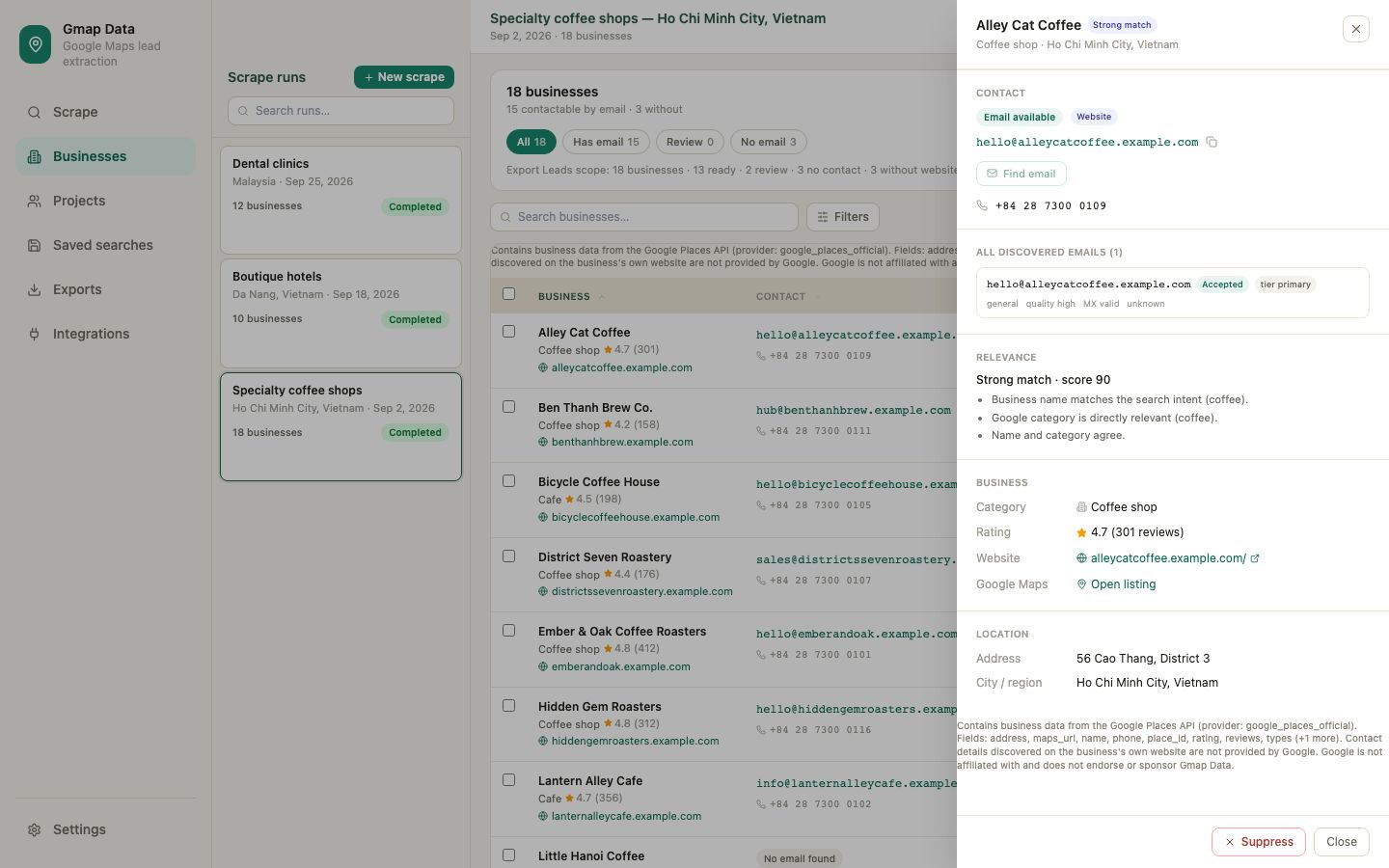Screen dimensions: 1389x868
Task: Open Businesses in the sidebar navigation
Action: pyautogui.click(x=105, y=156)
